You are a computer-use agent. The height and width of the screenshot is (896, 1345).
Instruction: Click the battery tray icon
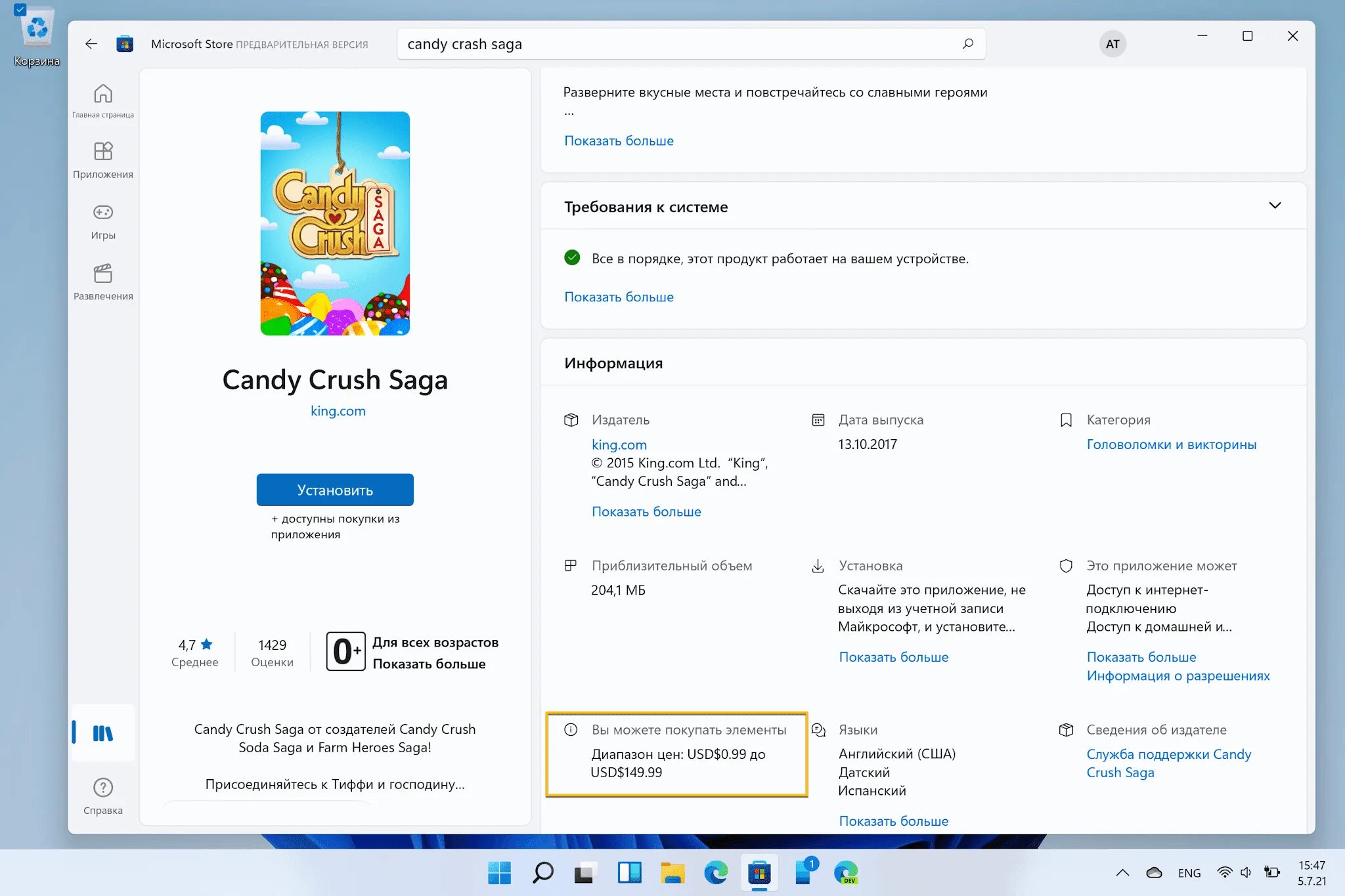point(1272,872)
